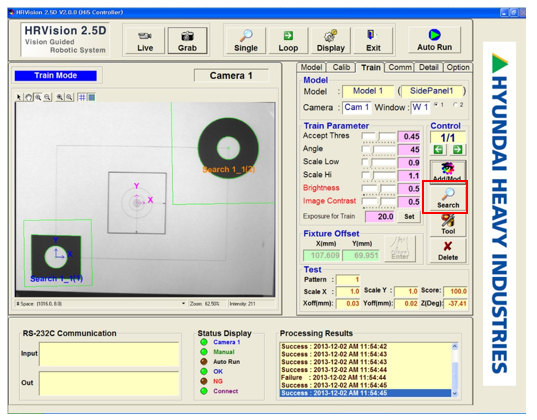The image size is (537, 420).
Task: Open the Comm tab
Action: tap(400, 67)
